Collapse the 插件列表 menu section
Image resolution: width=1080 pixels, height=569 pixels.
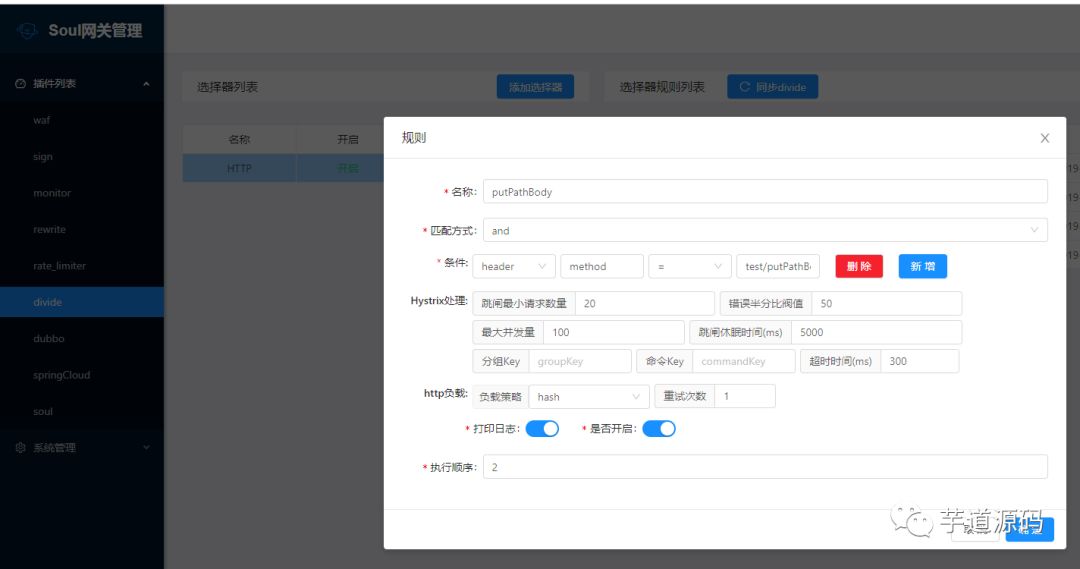tap(146, 83)
